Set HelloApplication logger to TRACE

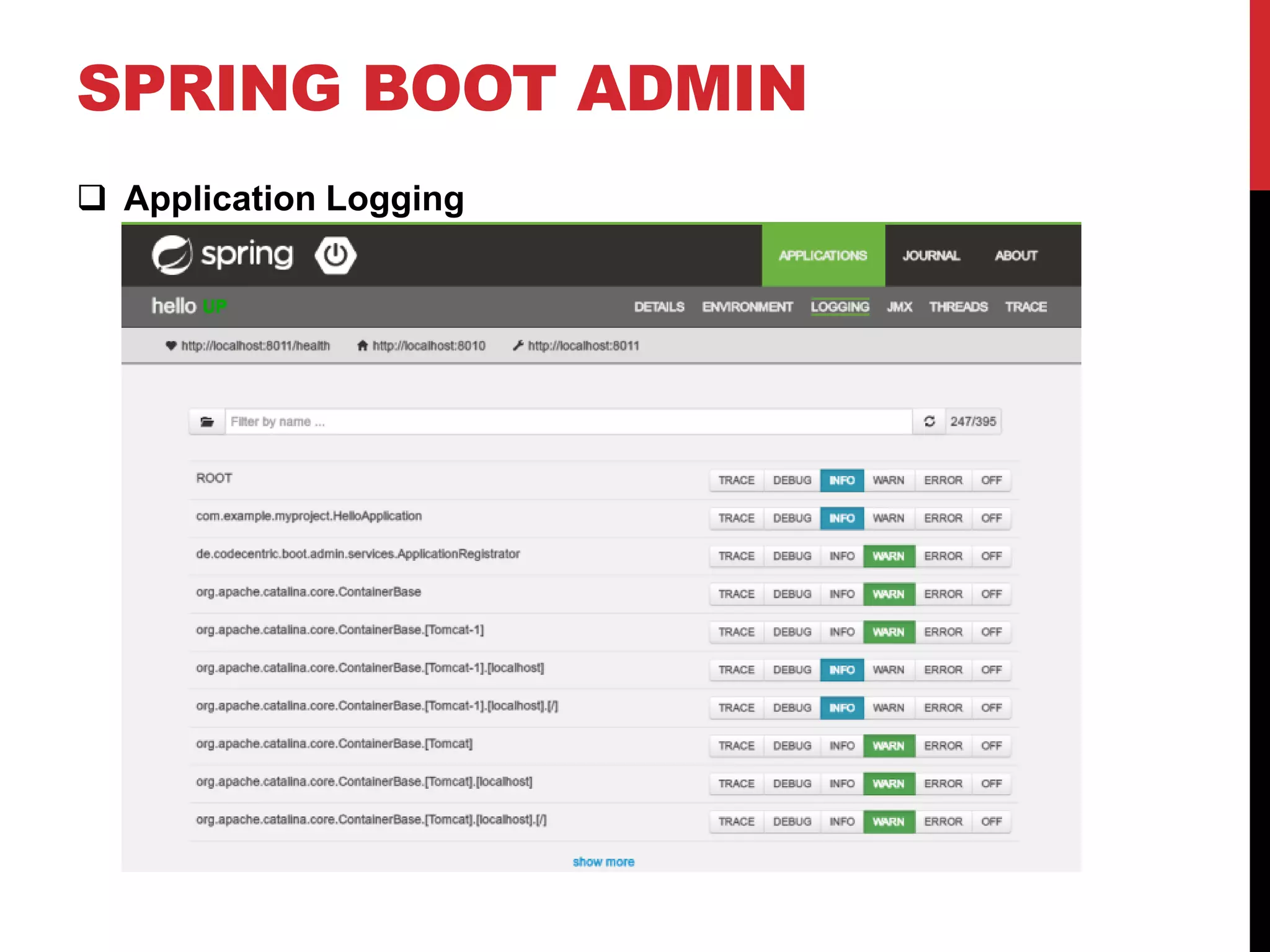[x=736, y=518]
